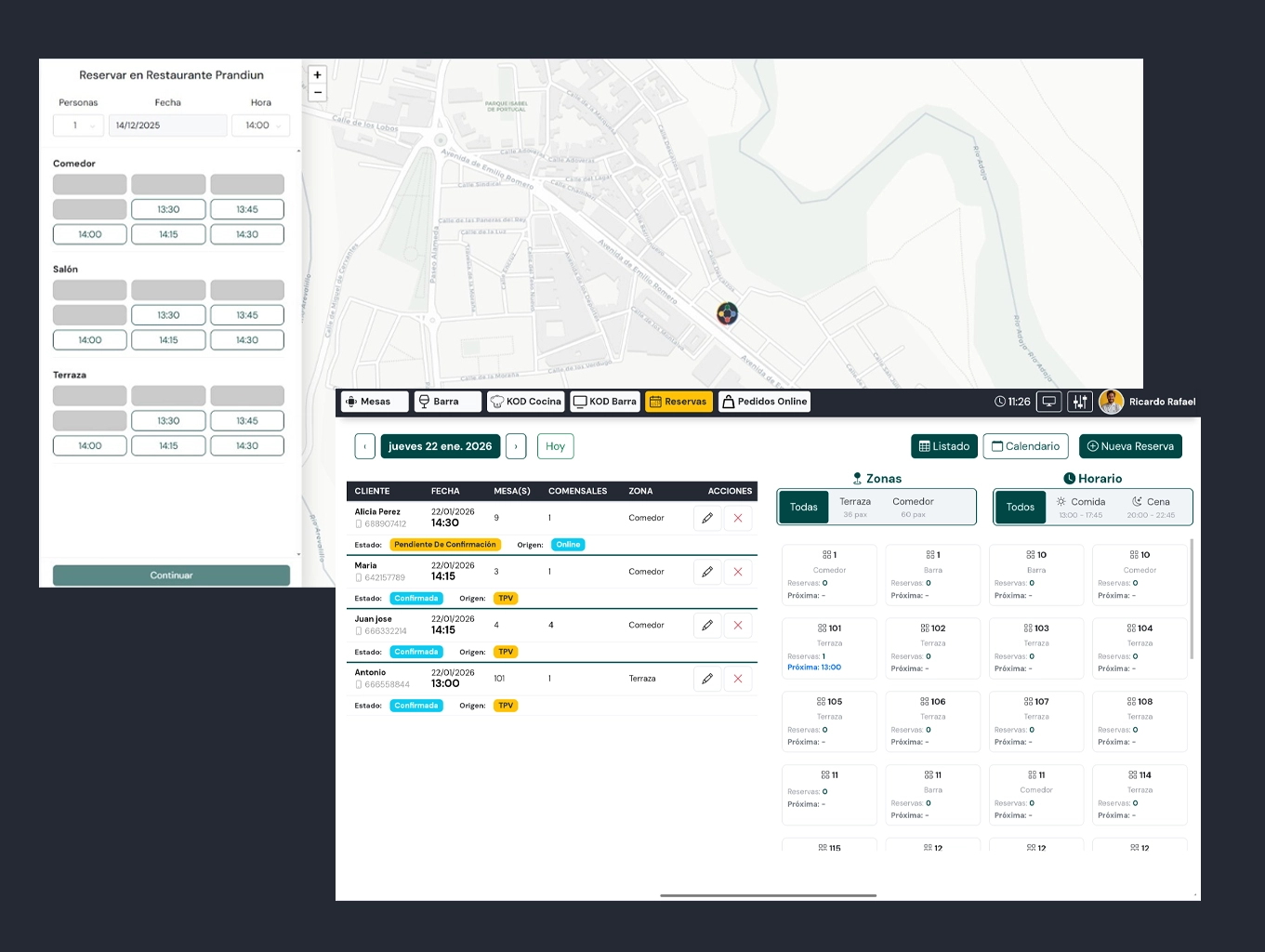1265x952 pixels.
Task: Select the Todas zone filter
Action: pyautogui.click(x=803, y=507)
